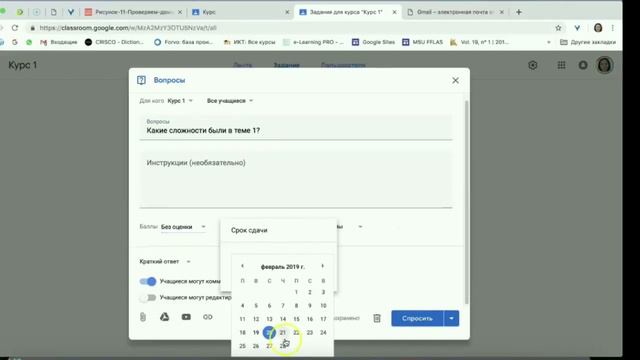
Task: Select February 13 in calendar
Action: pos(269,319)
